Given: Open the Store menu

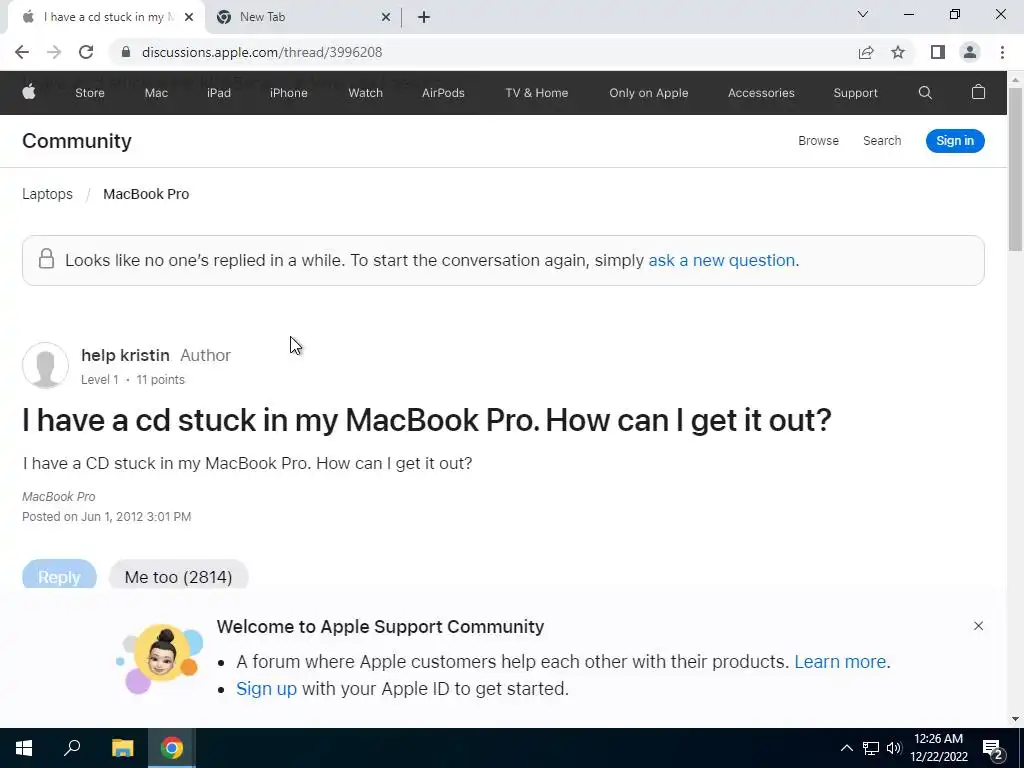Looking at the screenshot, I should point(89,93).
